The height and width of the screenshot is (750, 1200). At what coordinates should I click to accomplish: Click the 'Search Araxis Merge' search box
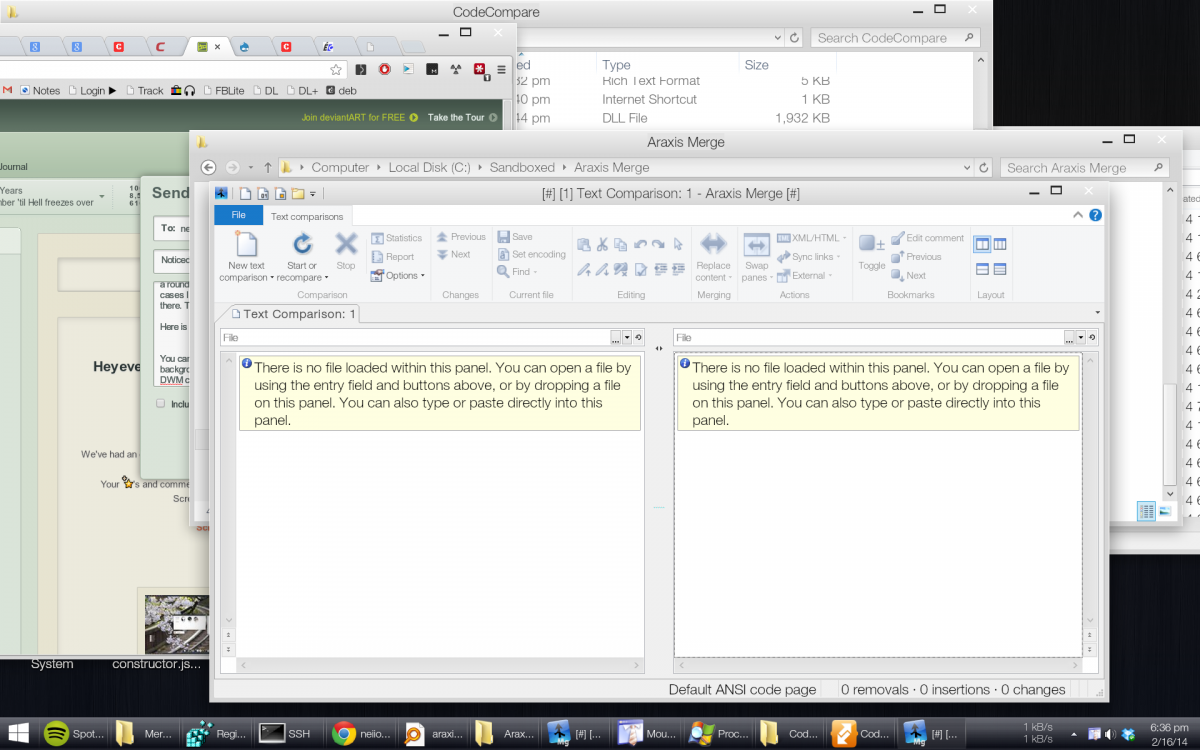[x=1084, y=168]
